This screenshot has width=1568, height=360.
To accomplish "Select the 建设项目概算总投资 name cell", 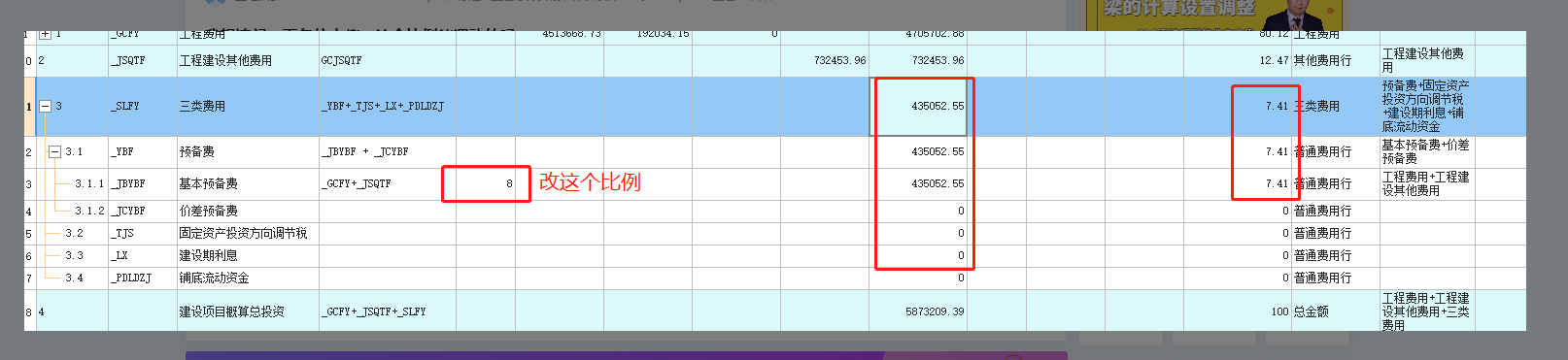I will click(248, 311).
